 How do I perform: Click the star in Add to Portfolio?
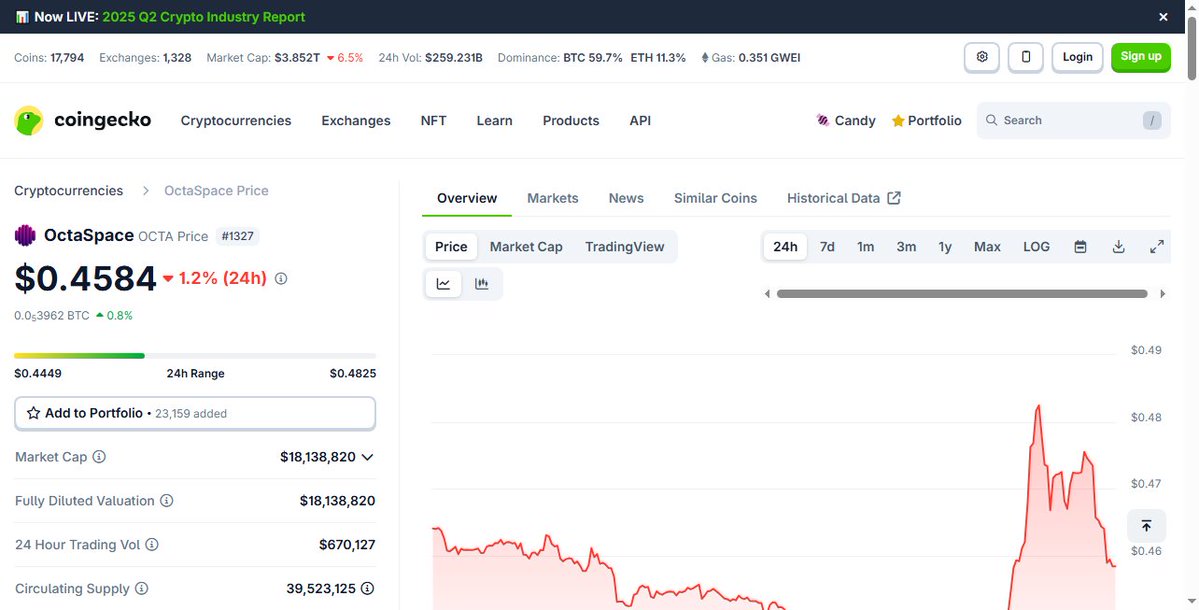[34, 413]
